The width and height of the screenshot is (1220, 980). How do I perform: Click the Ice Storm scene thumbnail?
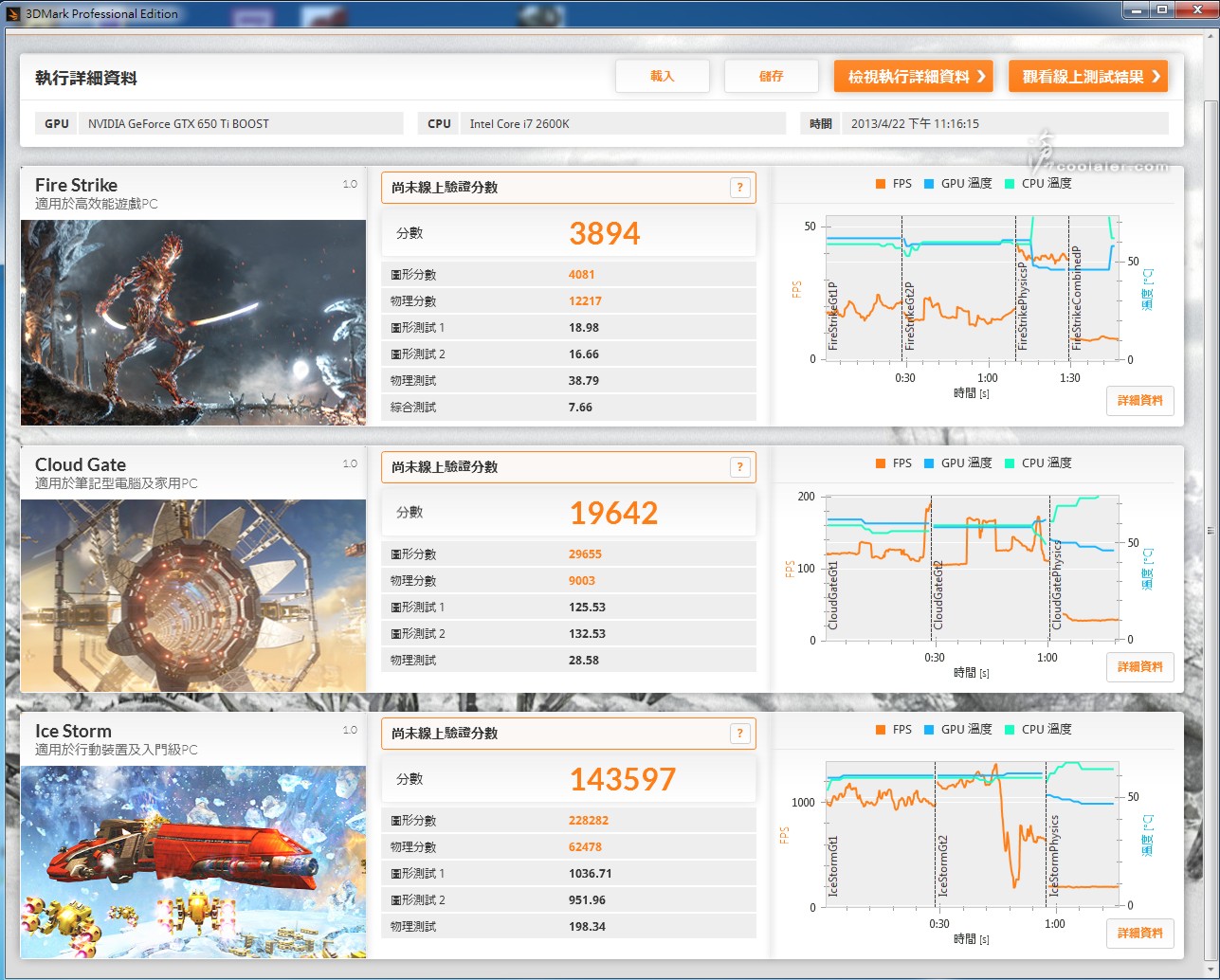[193, 862]
